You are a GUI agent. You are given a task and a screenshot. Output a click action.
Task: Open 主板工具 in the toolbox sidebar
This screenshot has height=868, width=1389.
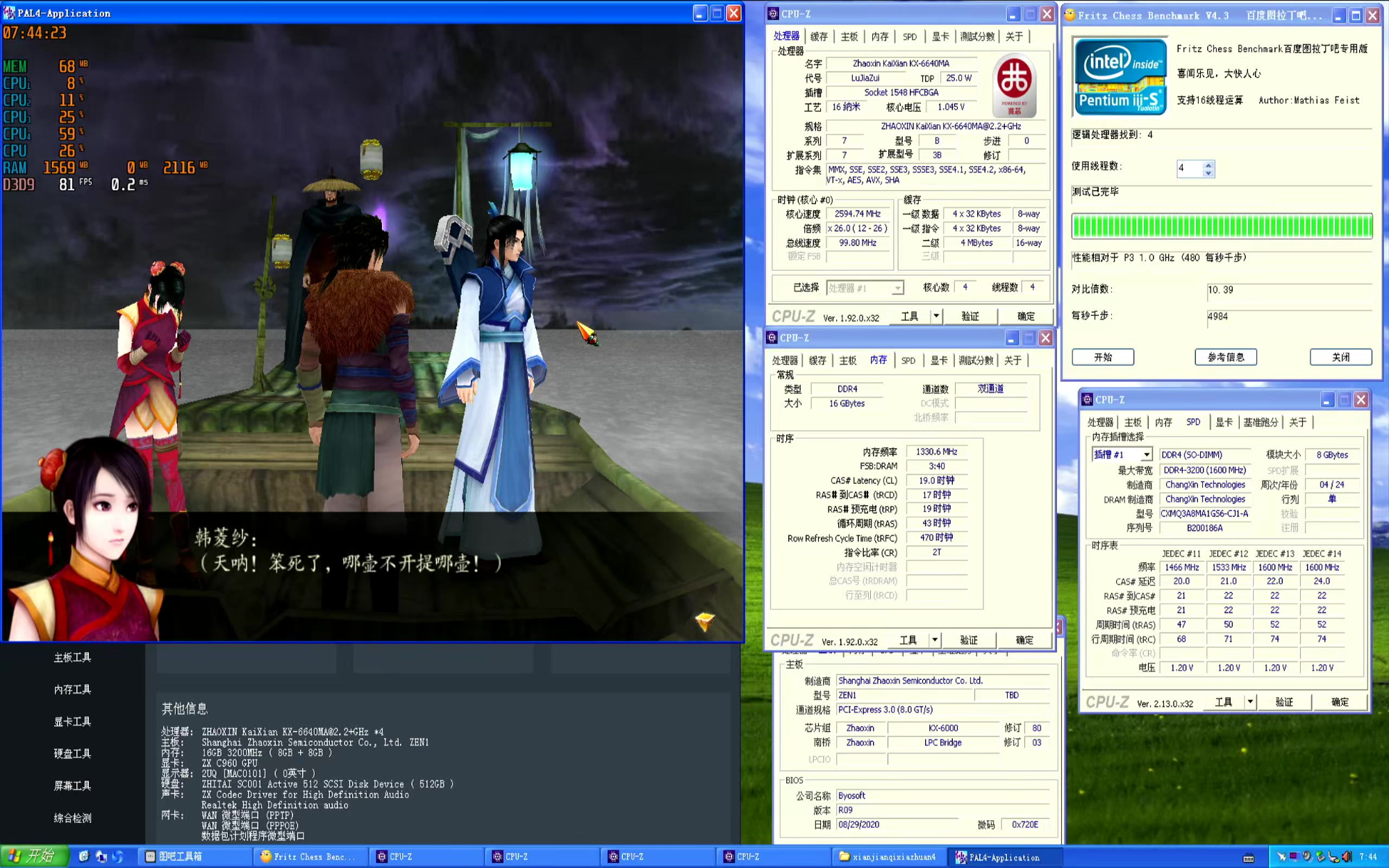tap(72, 658)
